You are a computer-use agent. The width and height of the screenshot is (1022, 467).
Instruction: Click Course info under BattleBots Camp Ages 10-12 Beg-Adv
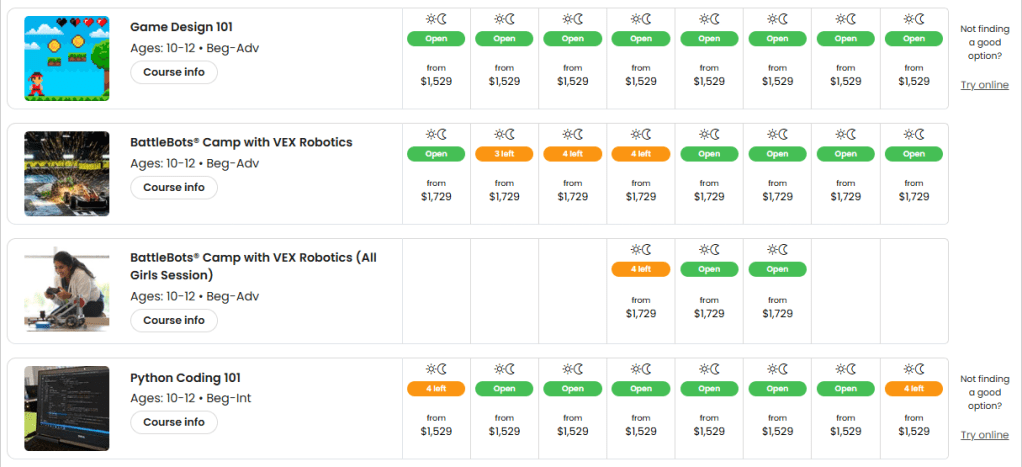point(174,187)
